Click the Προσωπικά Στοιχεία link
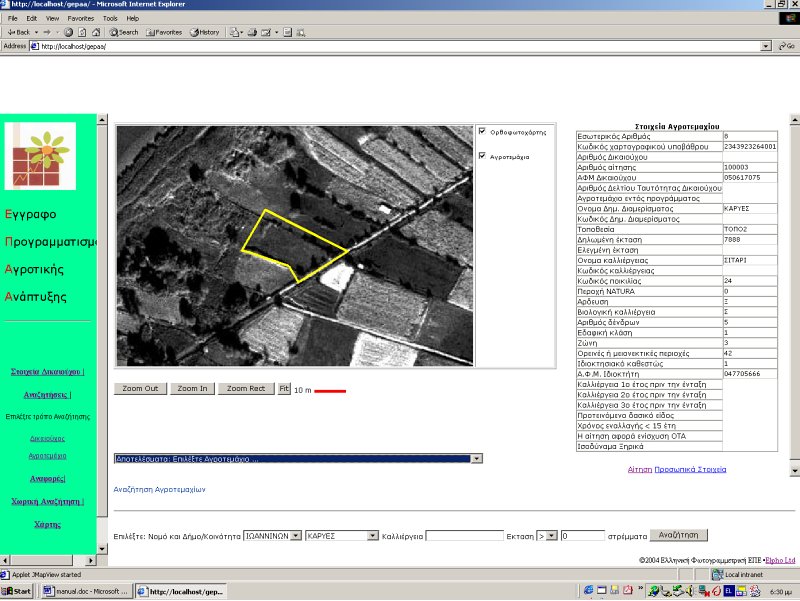Image resolution: width=800 pixels, height=601 pixels. pyautogui.click(x=690, y=469)
